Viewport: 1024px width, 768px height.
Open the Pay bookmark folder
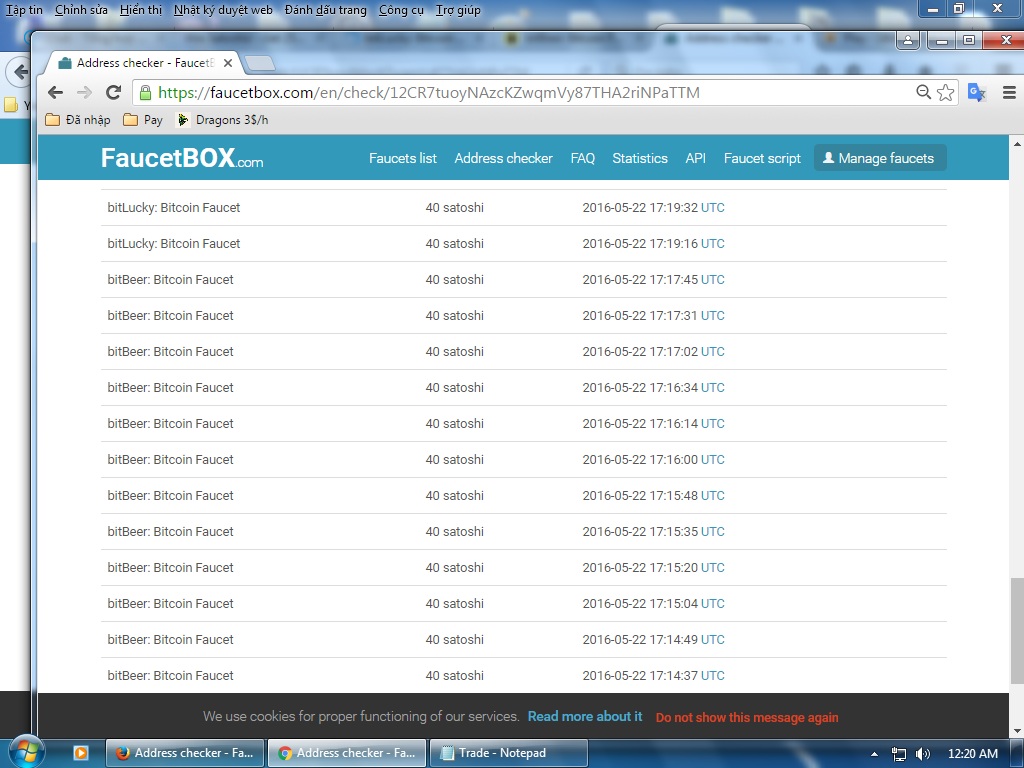tap(143, 120)
